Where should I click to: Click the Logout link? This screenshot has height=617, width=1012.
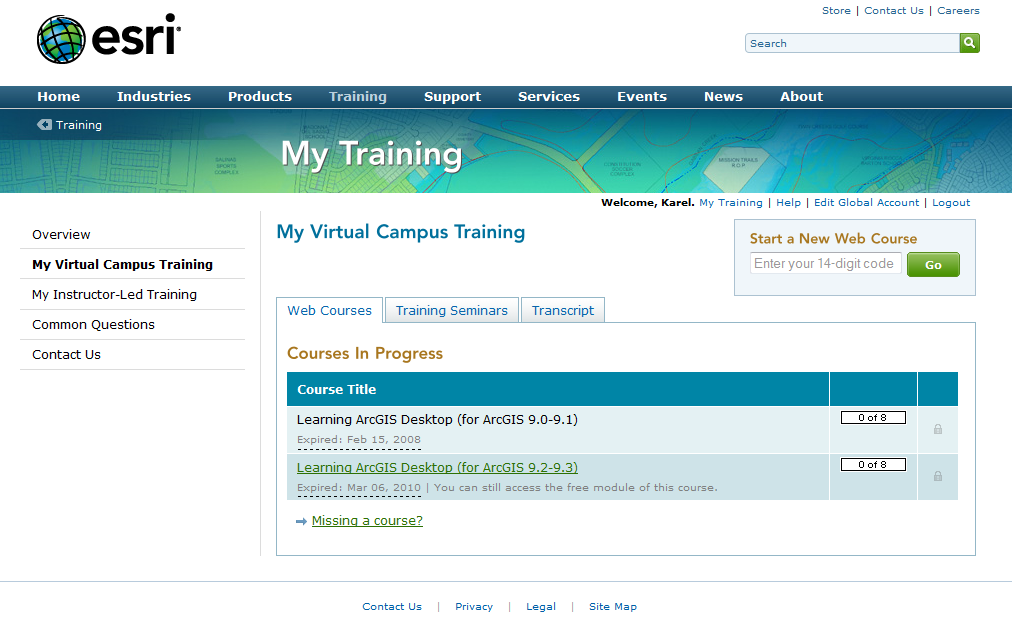951,203
